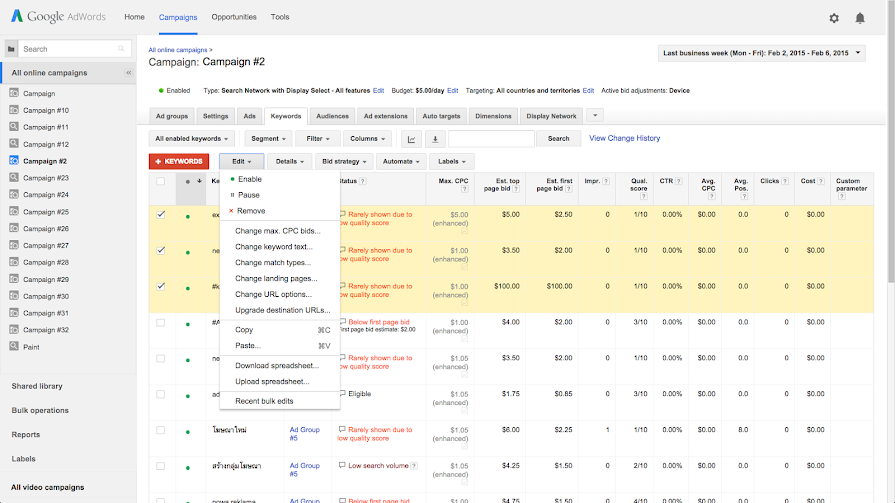Open the View Change History link
This screenshot has width=895, height=503.
point(624,138)
